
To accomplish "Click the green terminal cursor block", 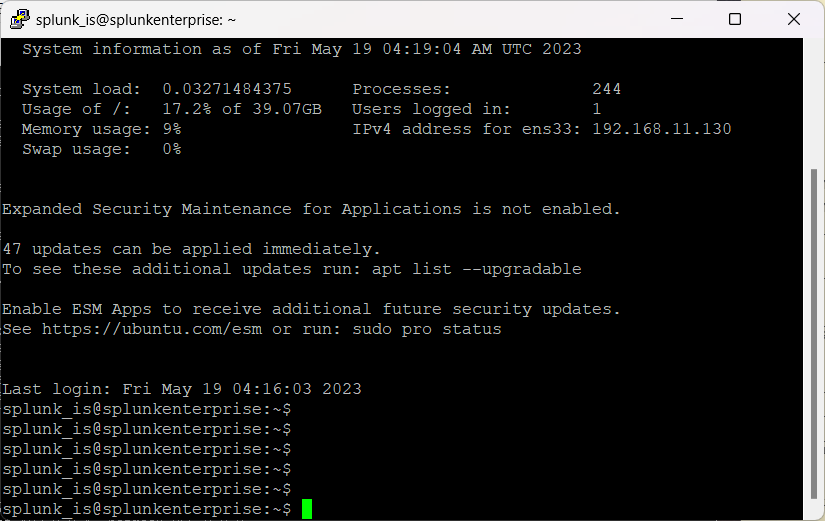I will [307, 509].
